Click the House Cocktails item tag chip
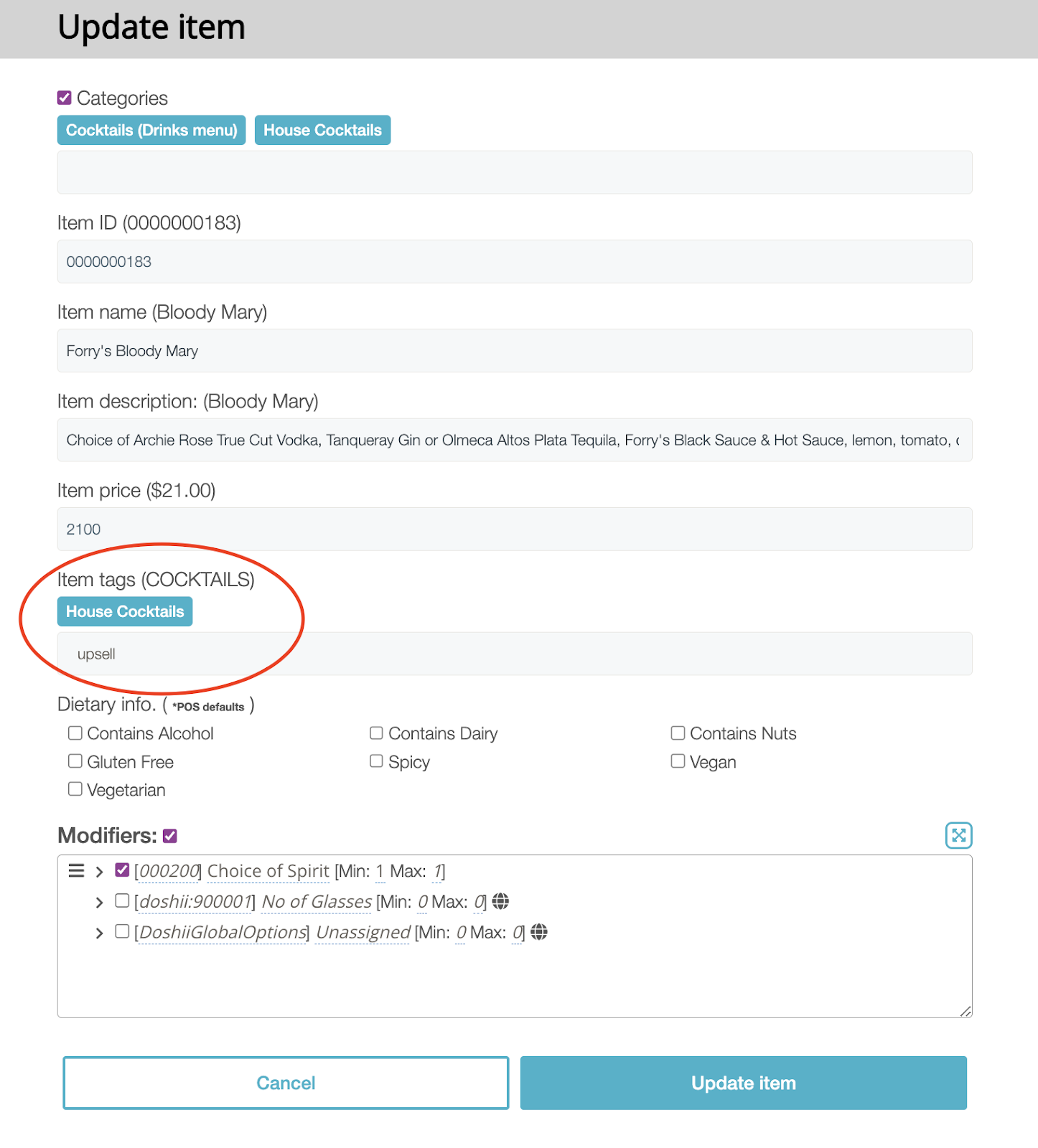 125,611
